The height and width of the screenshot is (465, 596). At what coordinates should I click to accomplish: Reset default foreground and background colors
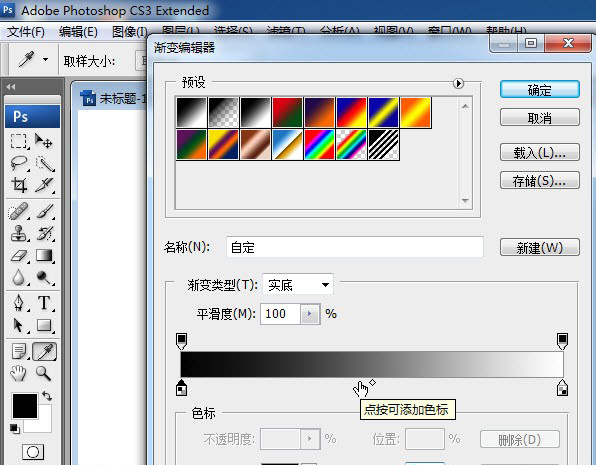point(15,428)
